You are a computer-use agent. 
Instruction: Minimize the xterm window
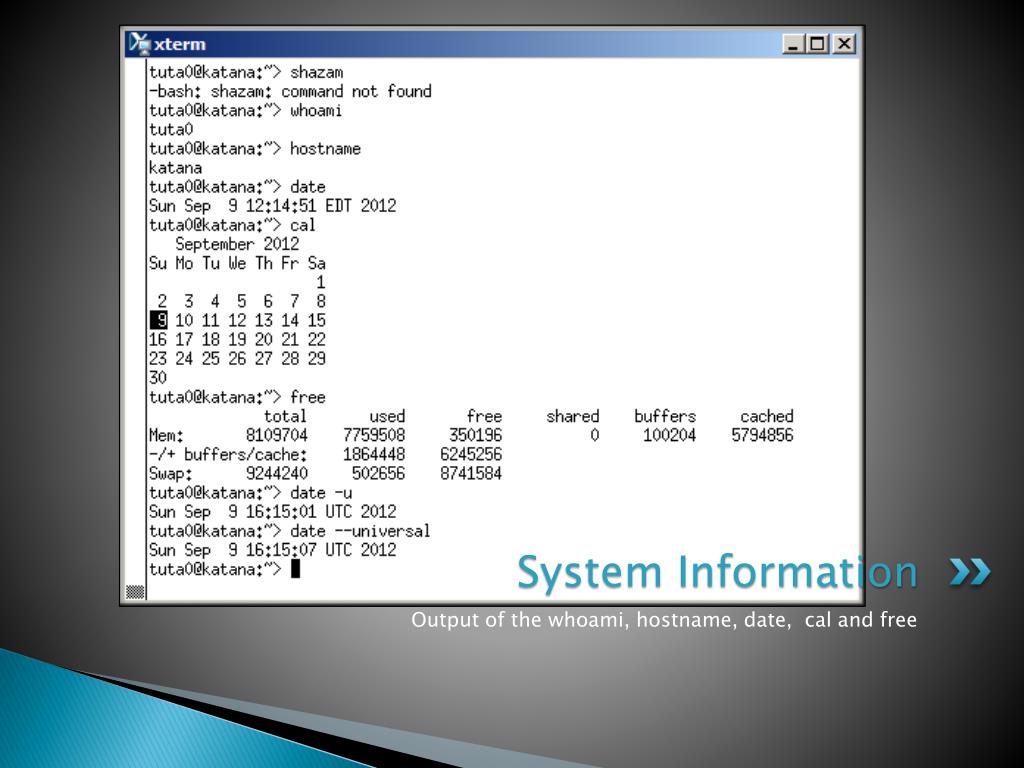pos(793,44)
